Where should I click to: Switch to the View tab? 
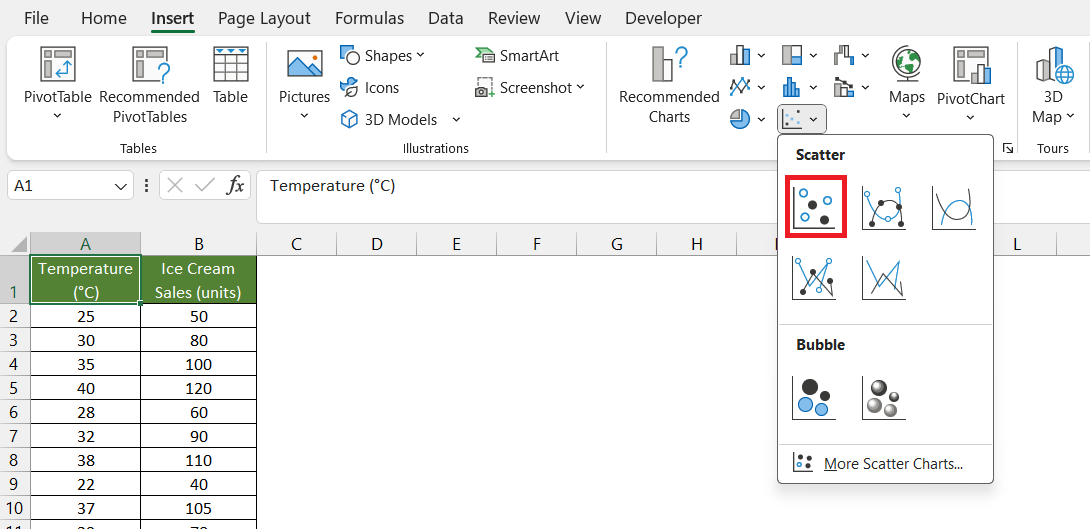click(582, 18)
